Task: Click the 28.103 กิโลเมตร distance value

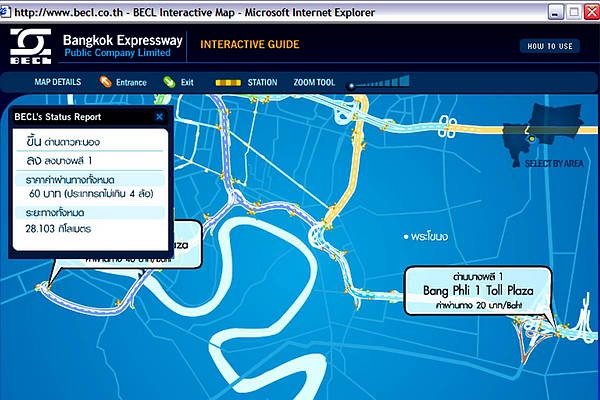Action: 58,229
